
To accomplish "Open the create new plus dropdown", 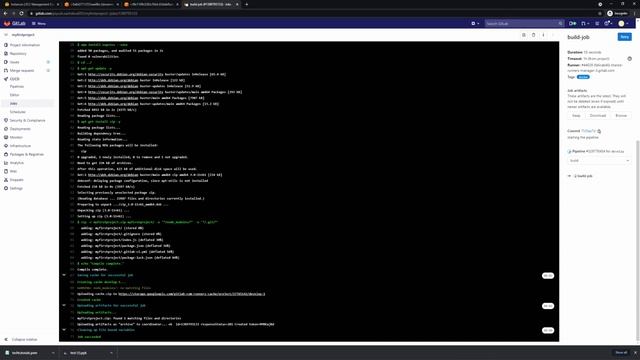I will click(475, 24).
